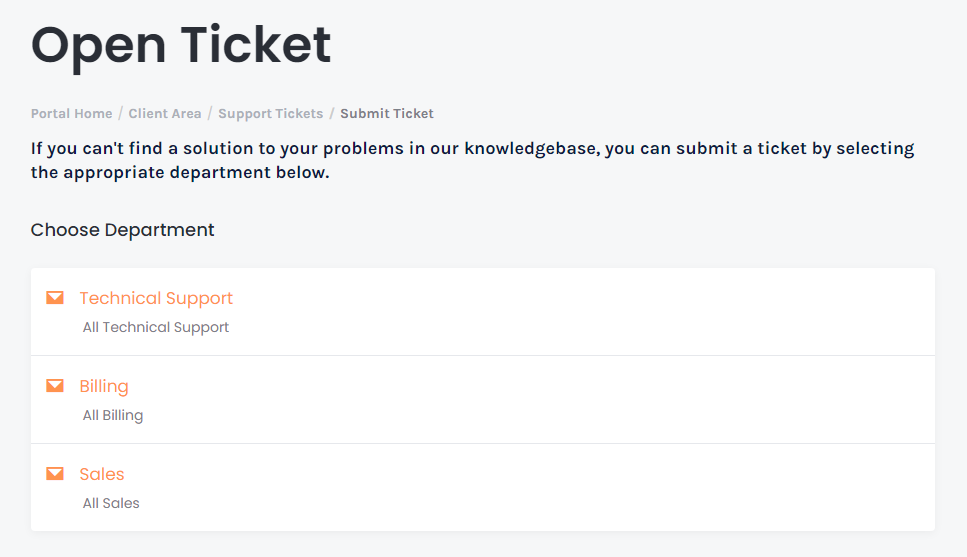Click the slash before Submit Ticket
The width and height of the screenshot is (967, 557).
pos(332,113)
